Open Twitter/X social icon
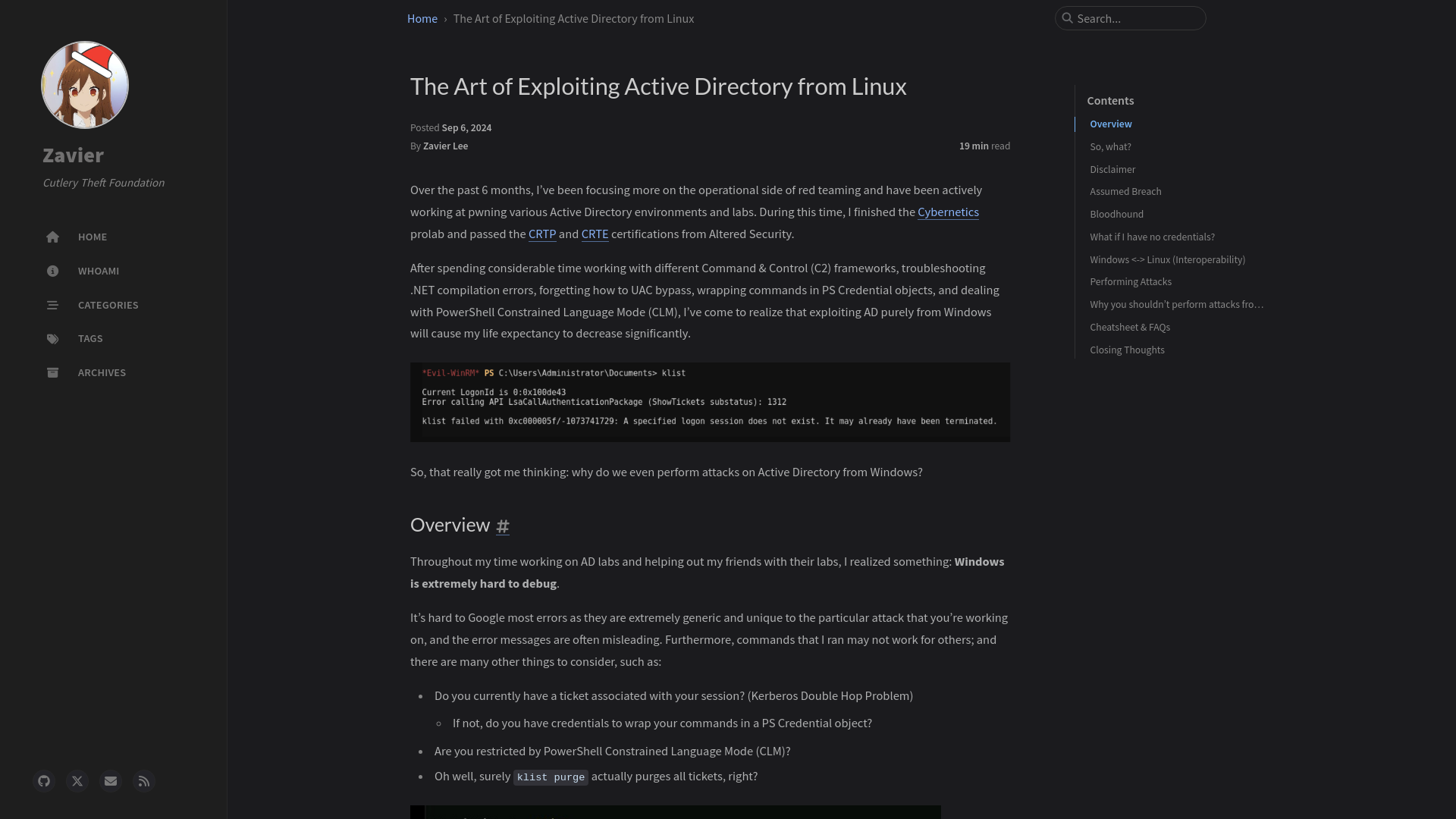 click(77, 781)
